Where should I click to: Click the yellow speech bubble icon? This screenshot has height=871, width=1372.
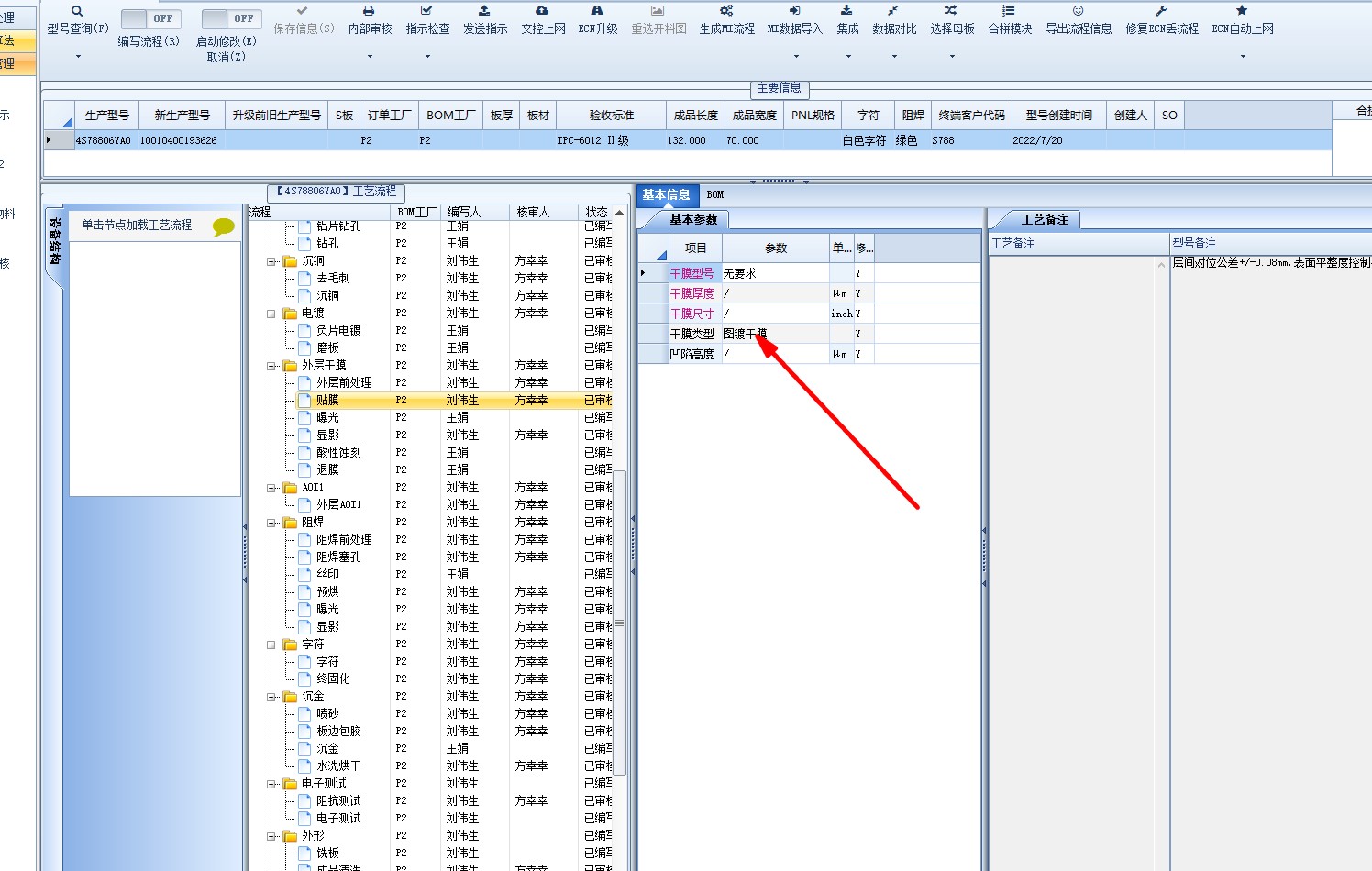click(224, 226)
